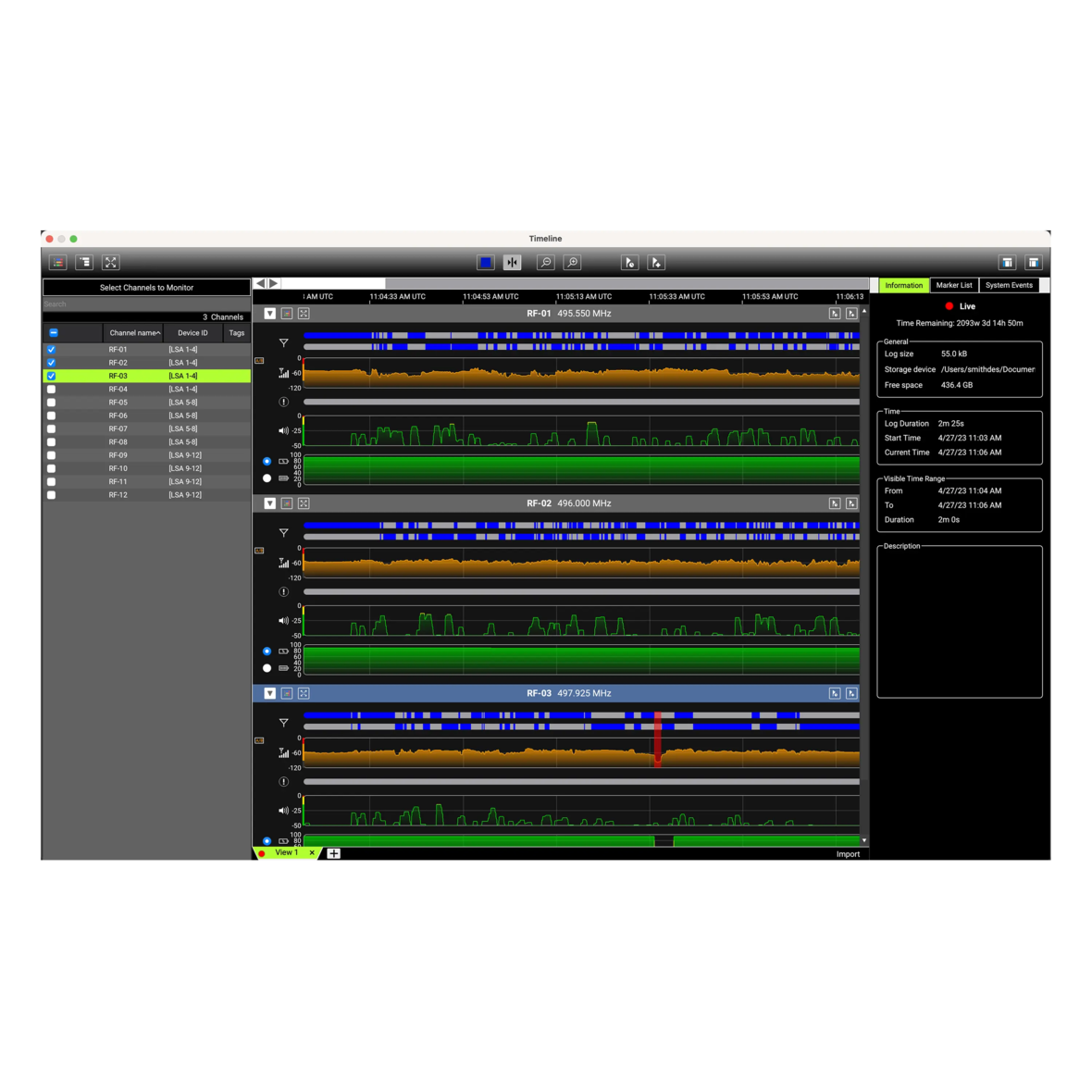Click the colored channel list icon in the top-left toolbar
This screenshot has width=1092, height=1092.
pos(57,263)
